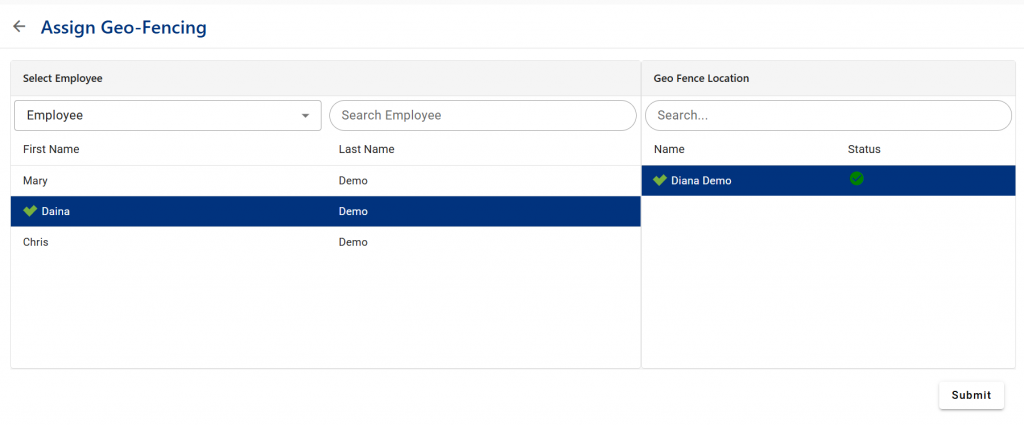Select the Mary Demo employee row
The height and width of the screenshot is (425, 1024).
coord(325,181)
